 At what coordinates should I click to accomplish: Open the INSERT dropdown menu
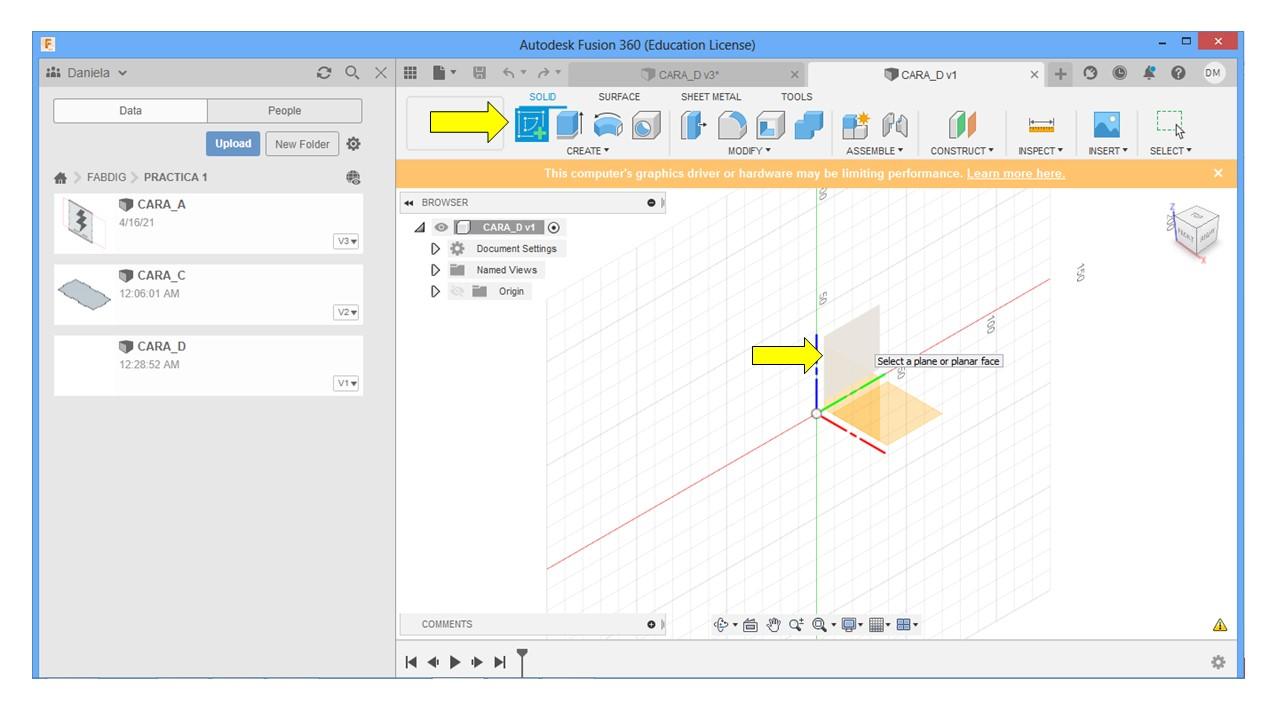click(1108, 151)
